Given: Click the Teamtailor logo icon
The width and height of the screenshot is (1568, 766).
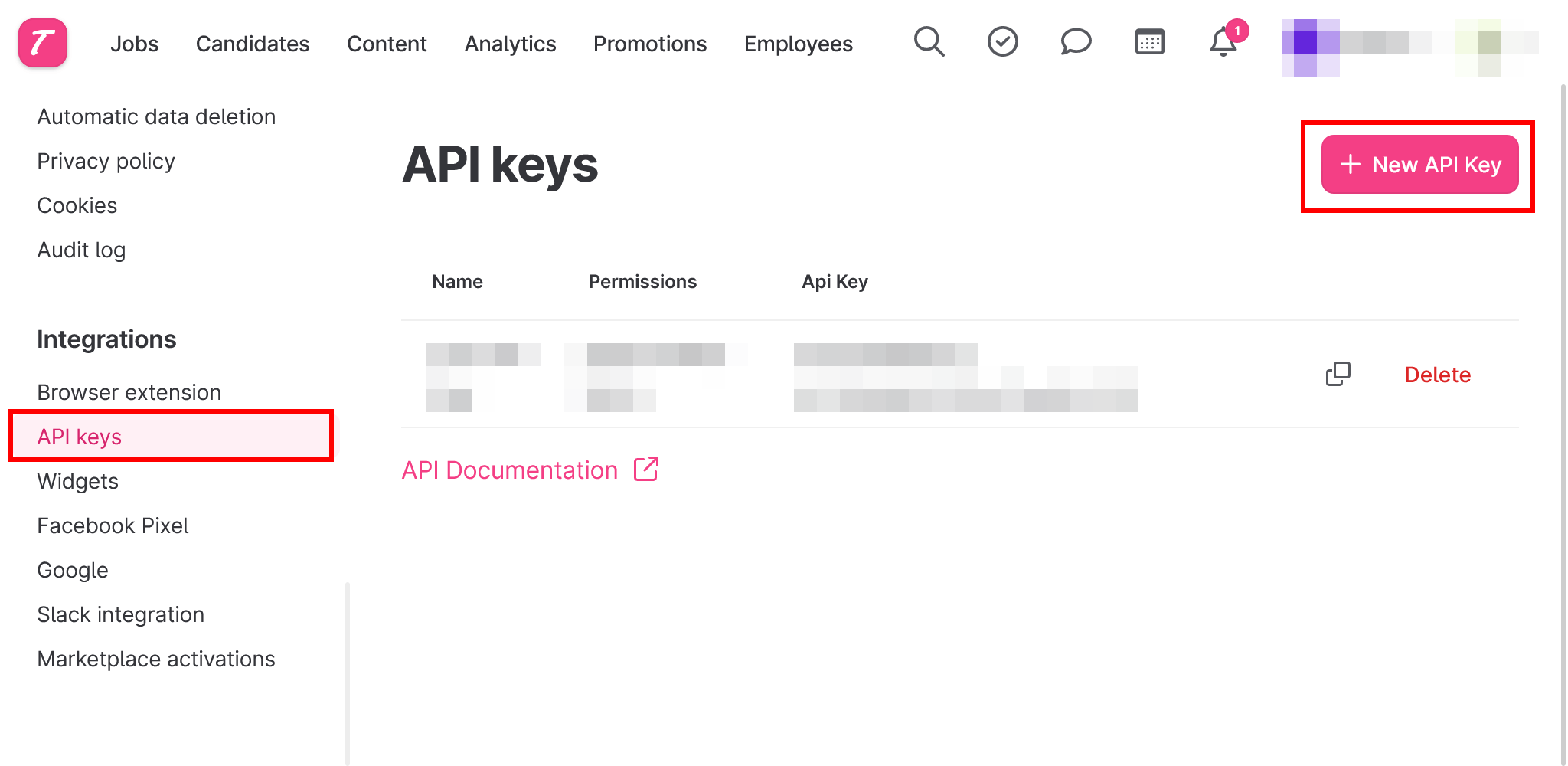Looking at the screenshot, I should click(x=43, y=43).
